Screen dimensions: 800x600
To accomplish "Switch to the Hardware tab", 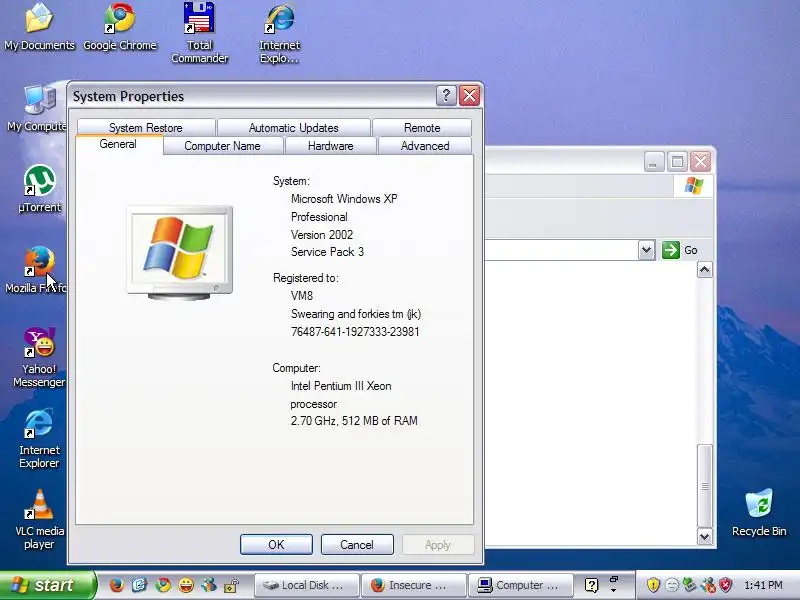I will click(331, 145).
